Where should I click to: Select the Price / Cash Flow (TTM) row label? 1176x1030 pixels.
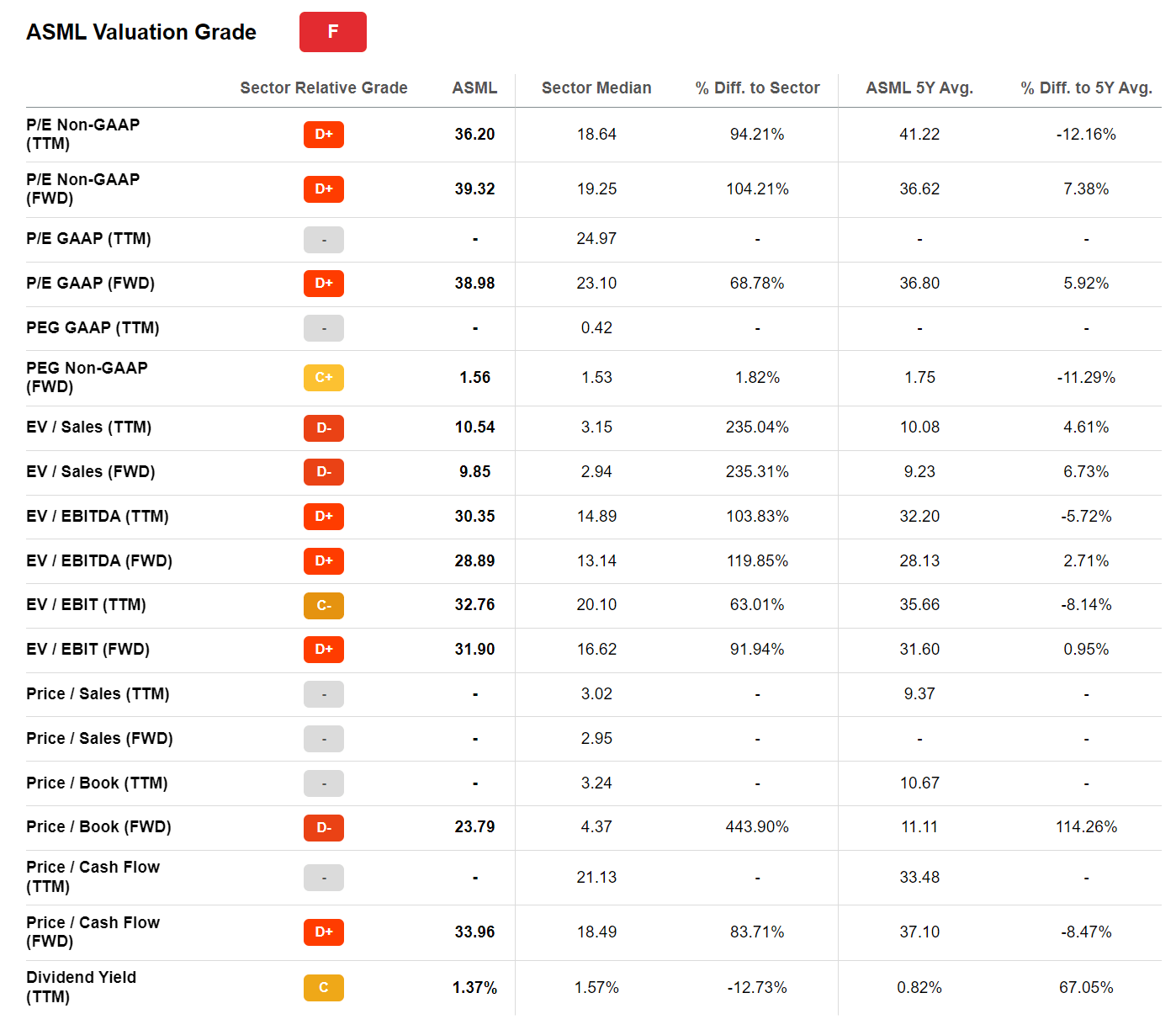point(93,877)
